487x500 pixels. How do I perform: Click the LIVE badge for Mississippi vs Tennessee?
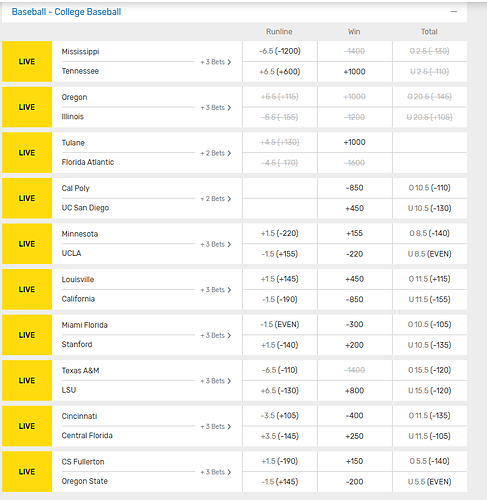tap(27, 62)
